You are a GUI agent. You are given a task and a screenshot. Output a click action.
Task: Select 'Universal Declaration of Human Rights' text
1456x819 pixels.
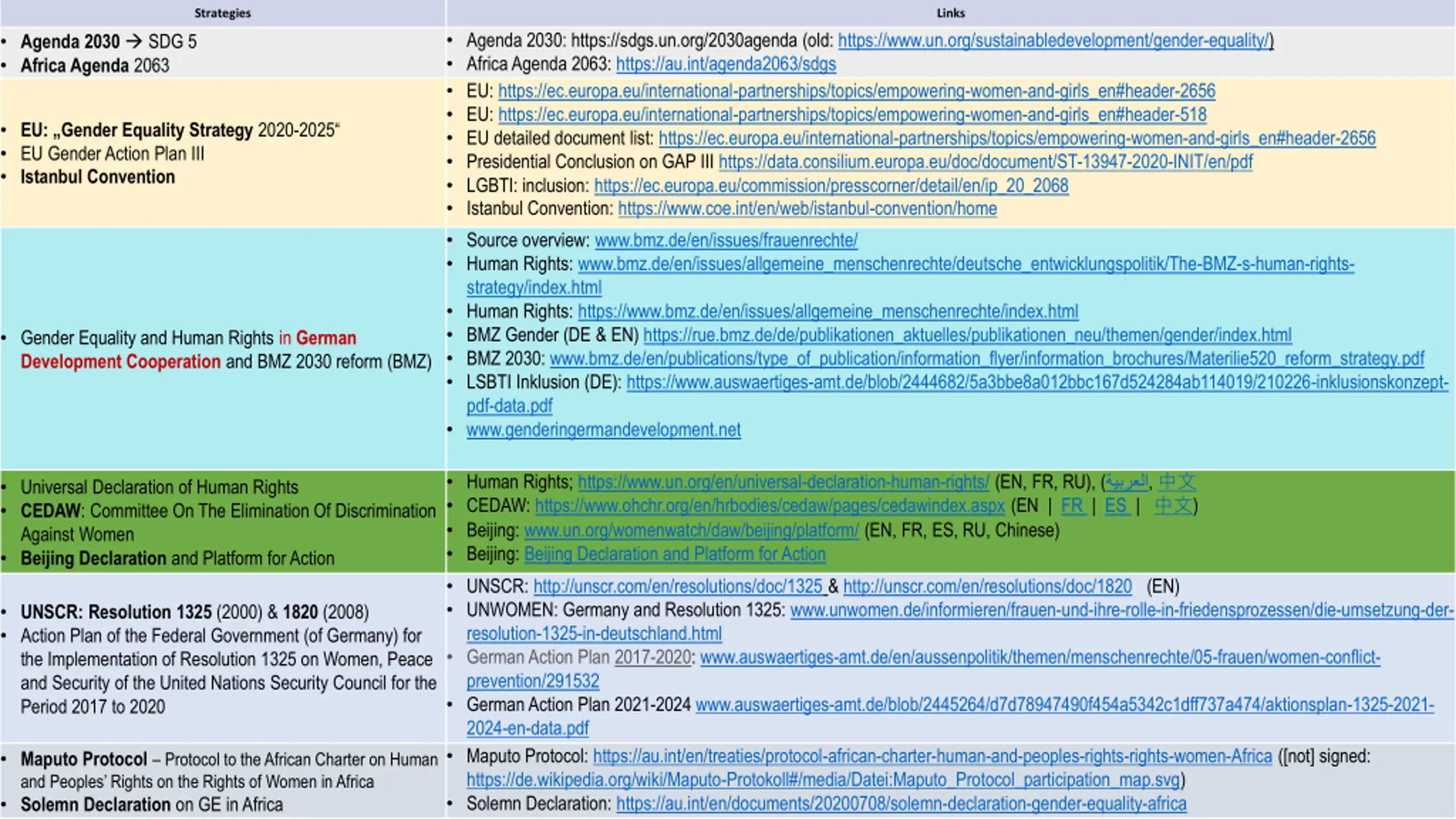tap(159, 487)
